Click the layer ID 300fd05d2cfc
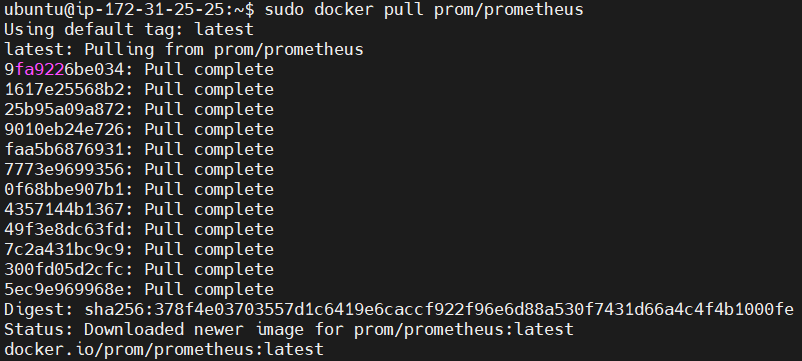Screen dimensions: 802x361 pyautogui.click(x=64, y=269)
